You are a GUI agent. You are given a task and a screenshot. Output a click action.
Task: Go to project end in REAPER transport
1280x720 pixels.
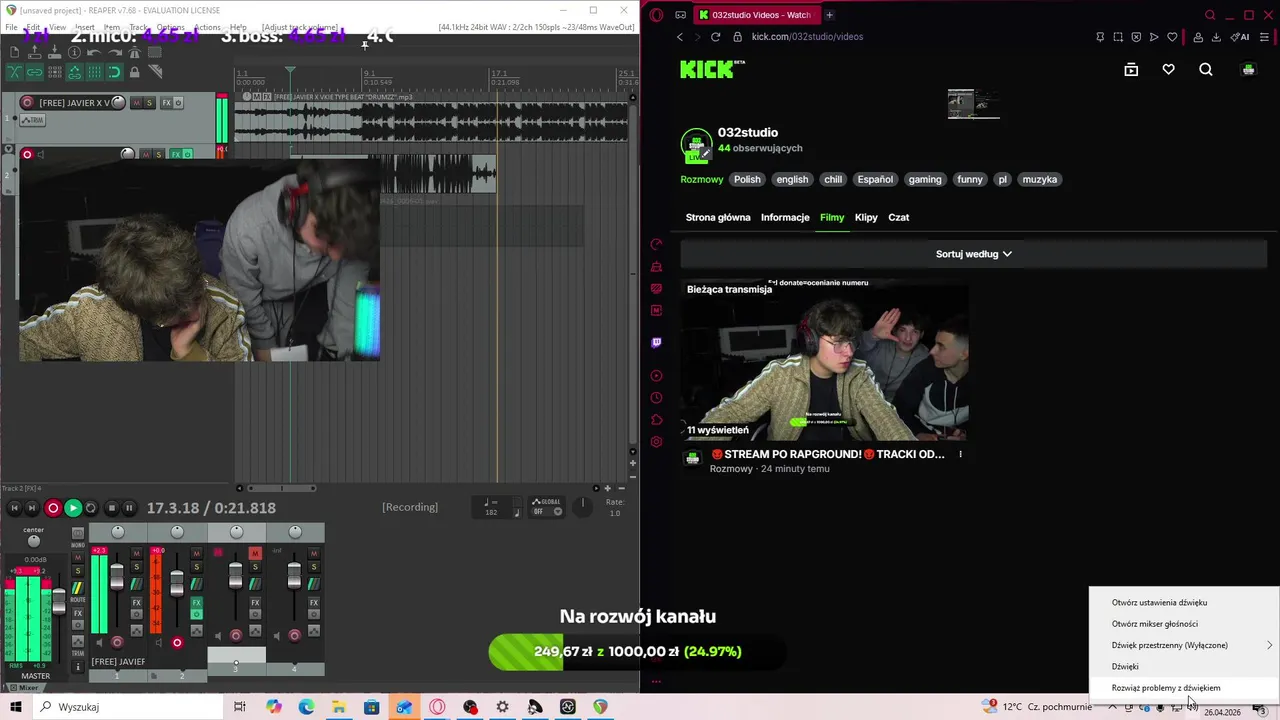coord(32,508)
